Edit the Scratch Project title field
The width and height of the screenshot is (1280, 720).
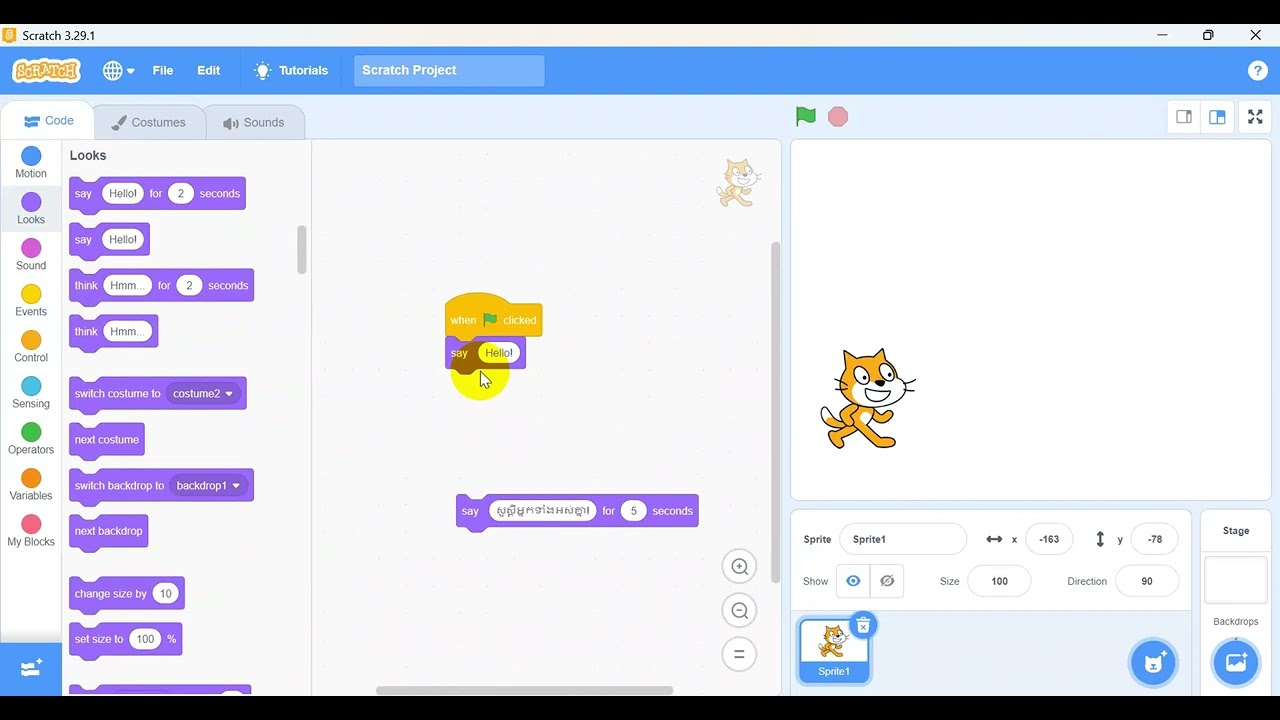pyautogui.click(x=449, y=71)
